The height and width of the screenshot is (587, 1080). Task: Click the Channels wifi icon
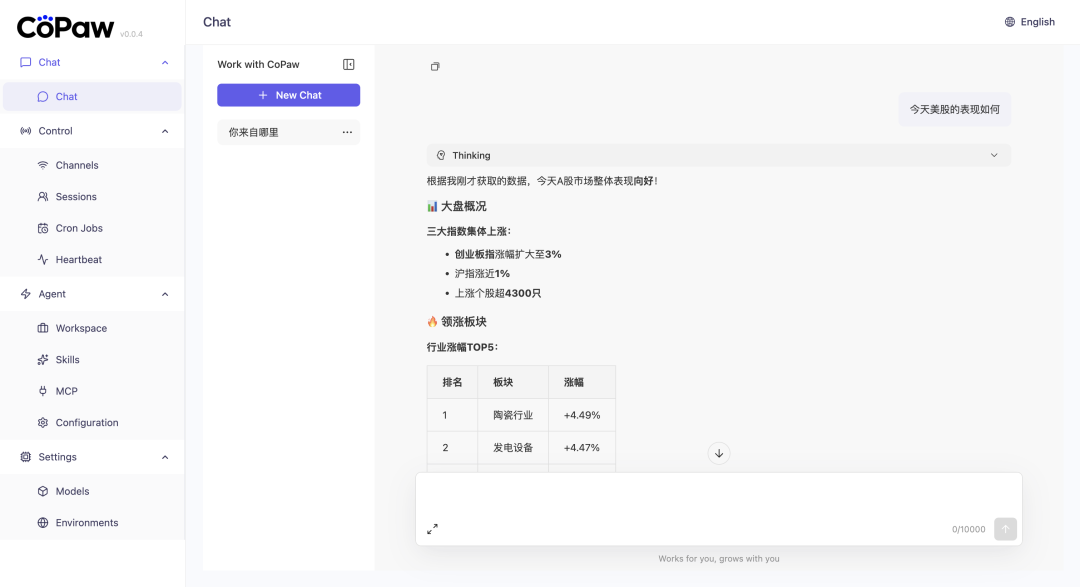[x=43, y=165]
